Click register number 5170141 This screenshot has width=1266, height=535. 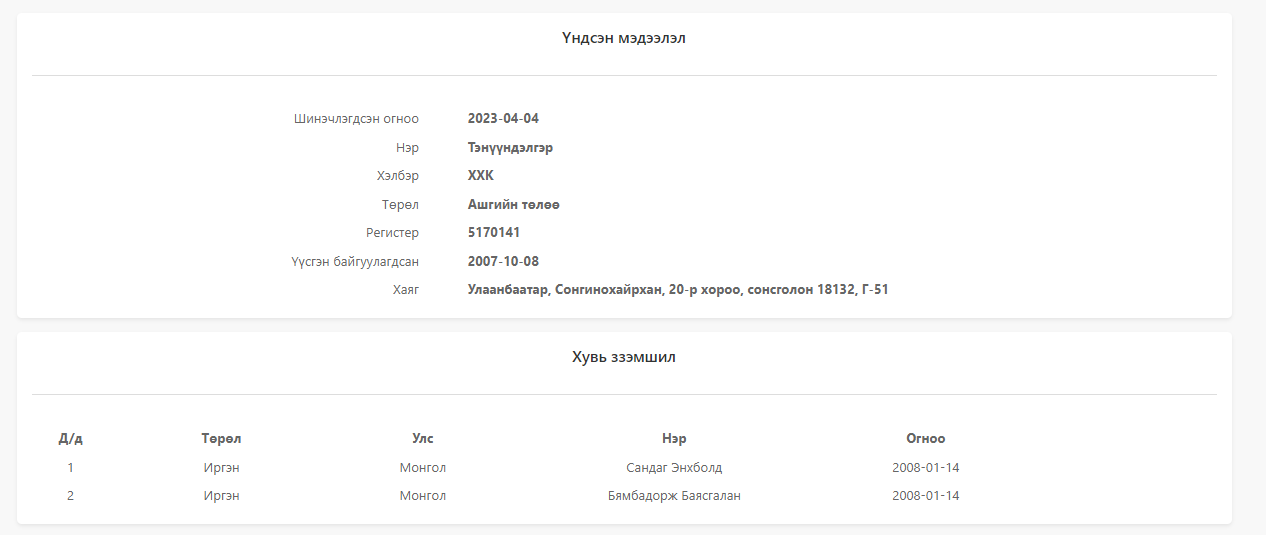click(x=494, y=233)
